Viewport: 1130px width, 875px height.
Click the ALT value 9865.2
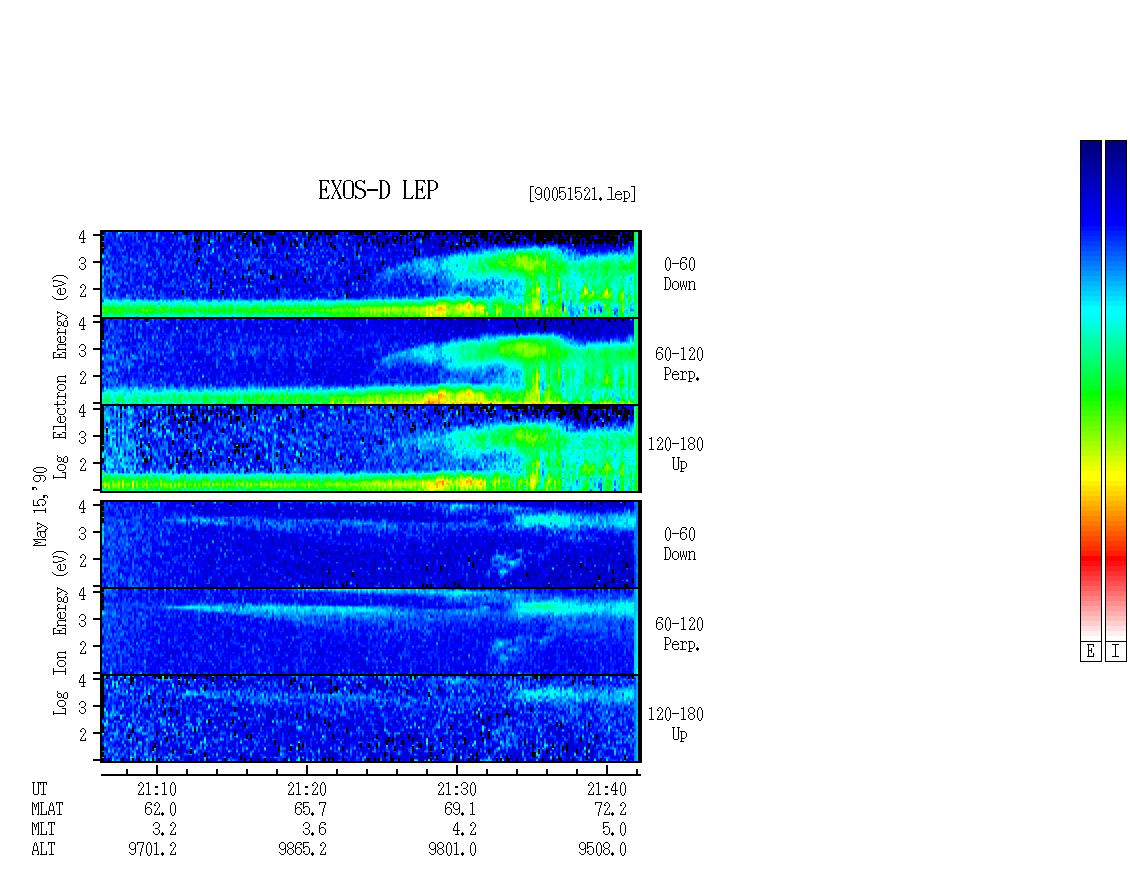[303, 850]
